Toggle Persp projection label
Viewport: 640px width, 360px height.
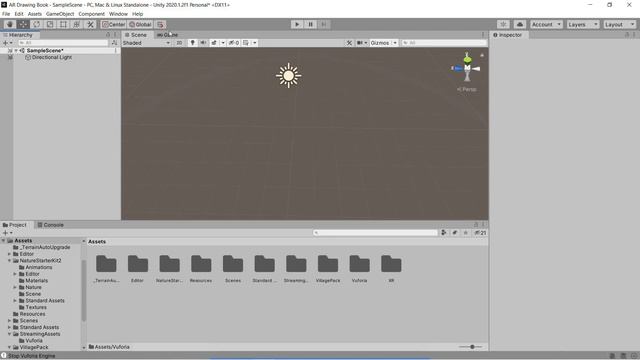[467, 89]
